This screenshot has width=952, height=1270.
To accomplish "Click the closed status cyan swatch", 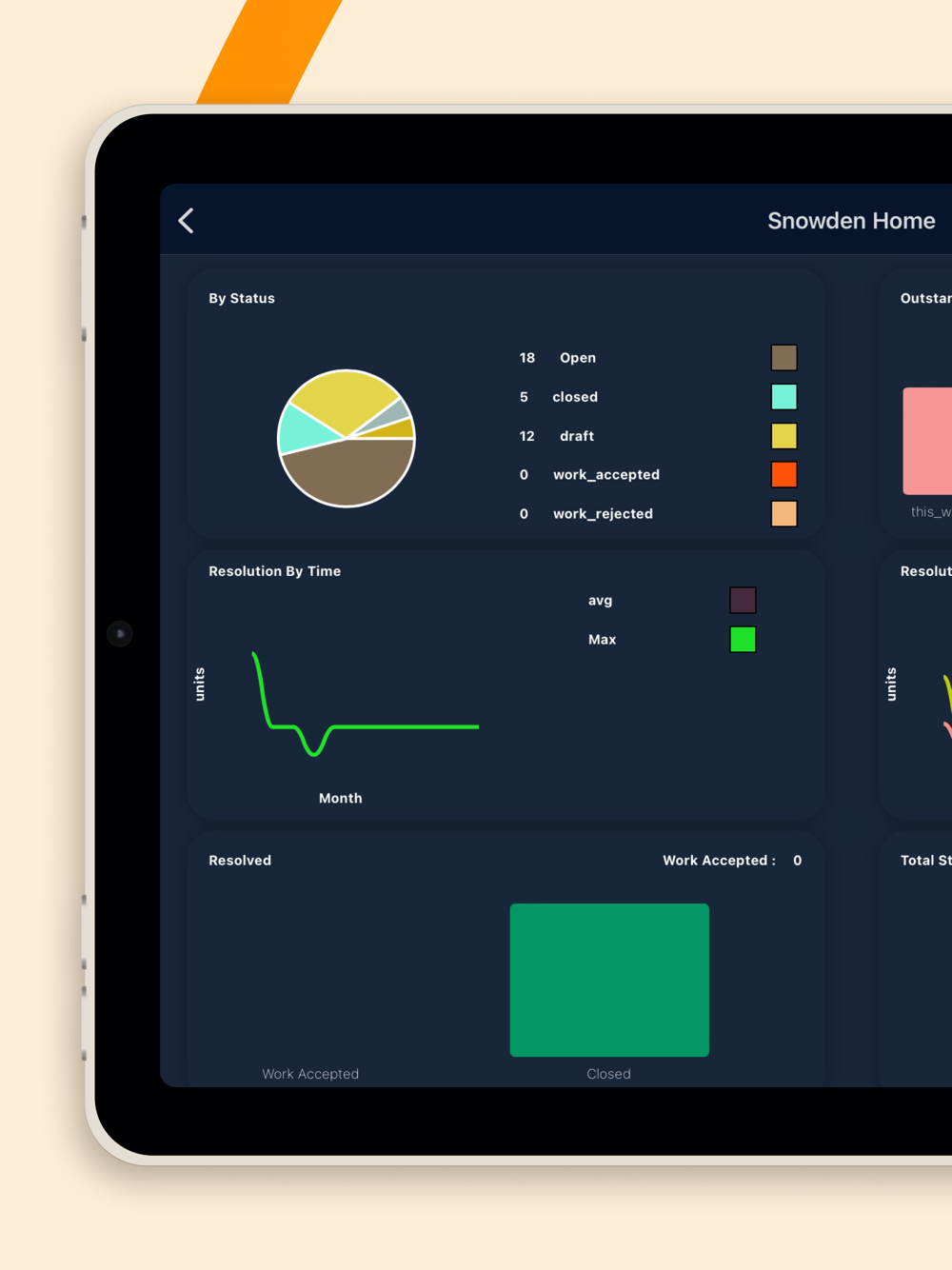I will click(x=783, y=397).
